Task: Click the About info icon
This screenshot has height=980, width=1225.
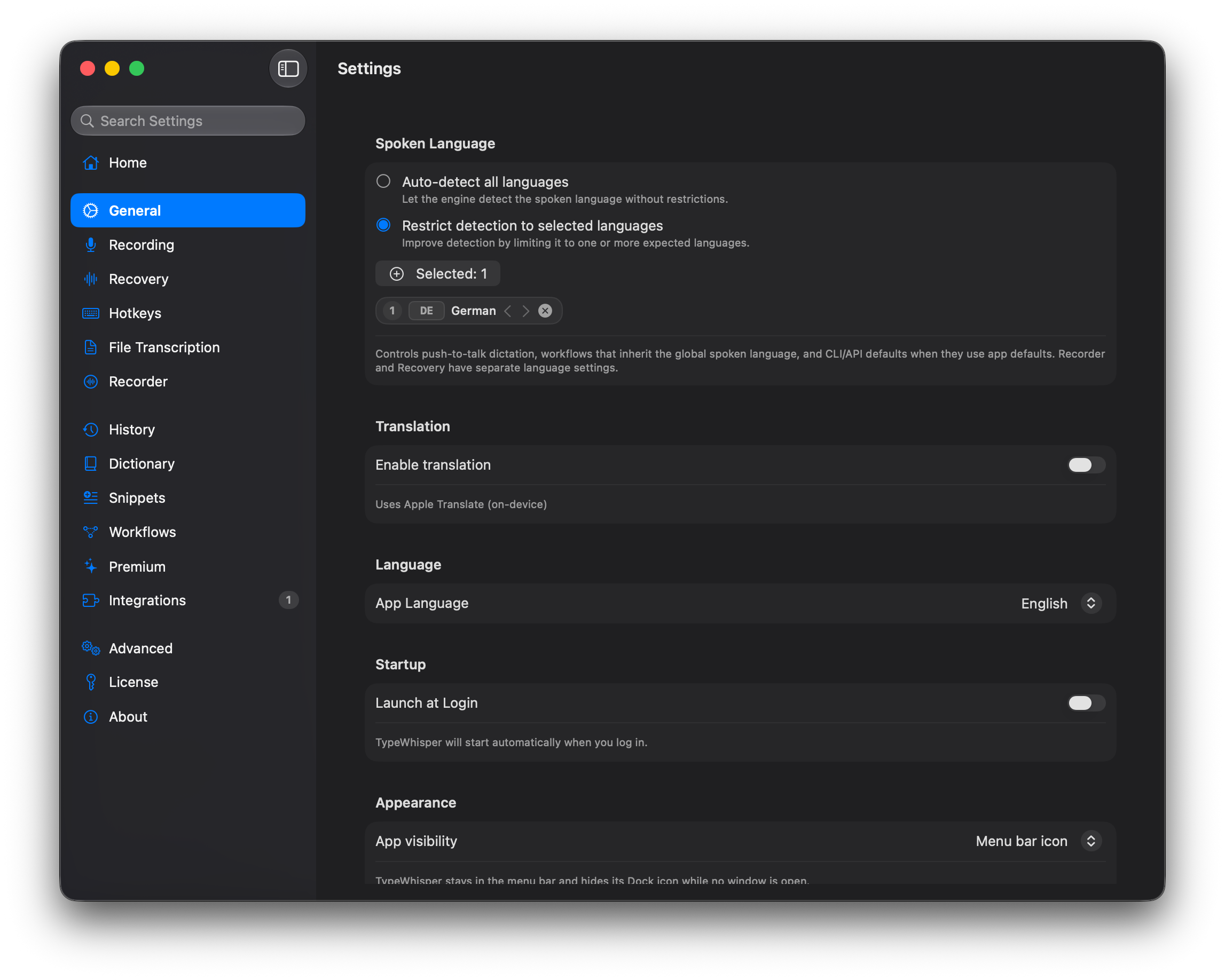Action: 91,716
